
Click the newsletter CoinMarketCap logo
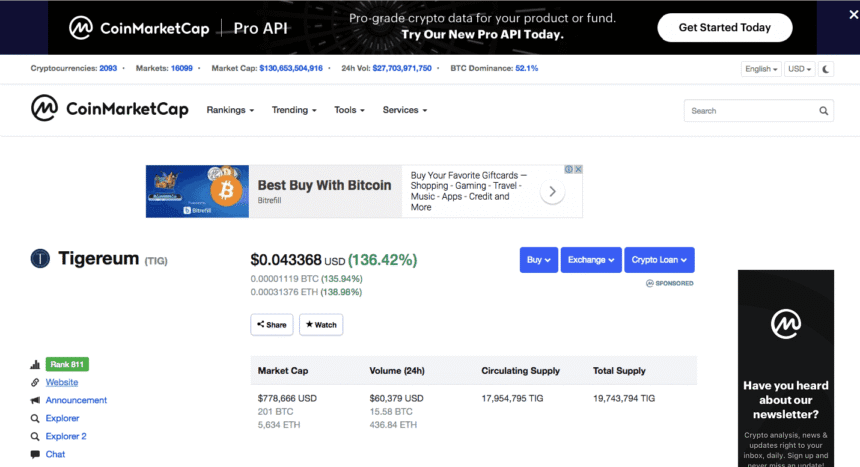(786, 324)
